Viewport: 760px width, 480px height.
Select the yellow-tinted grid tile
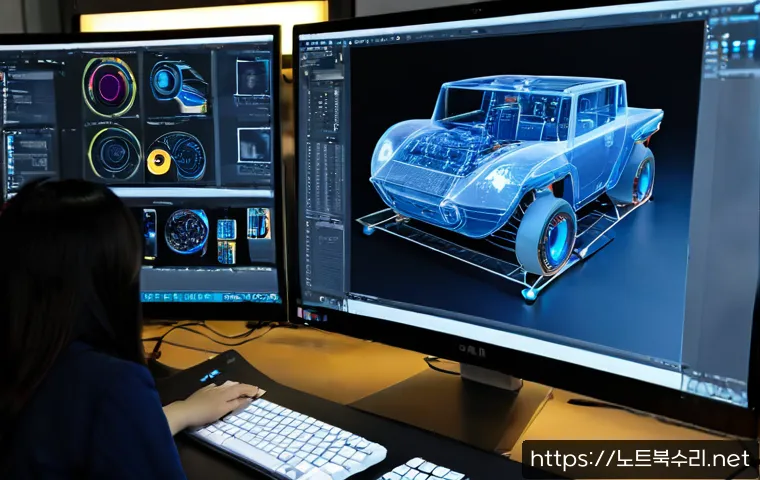226,253
